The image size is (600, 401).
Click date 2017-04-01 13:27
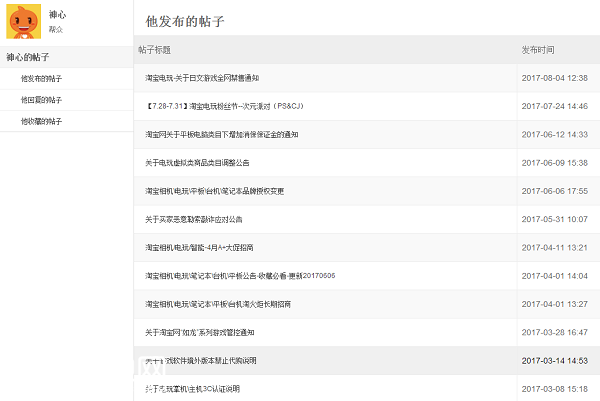pos(555,304)
